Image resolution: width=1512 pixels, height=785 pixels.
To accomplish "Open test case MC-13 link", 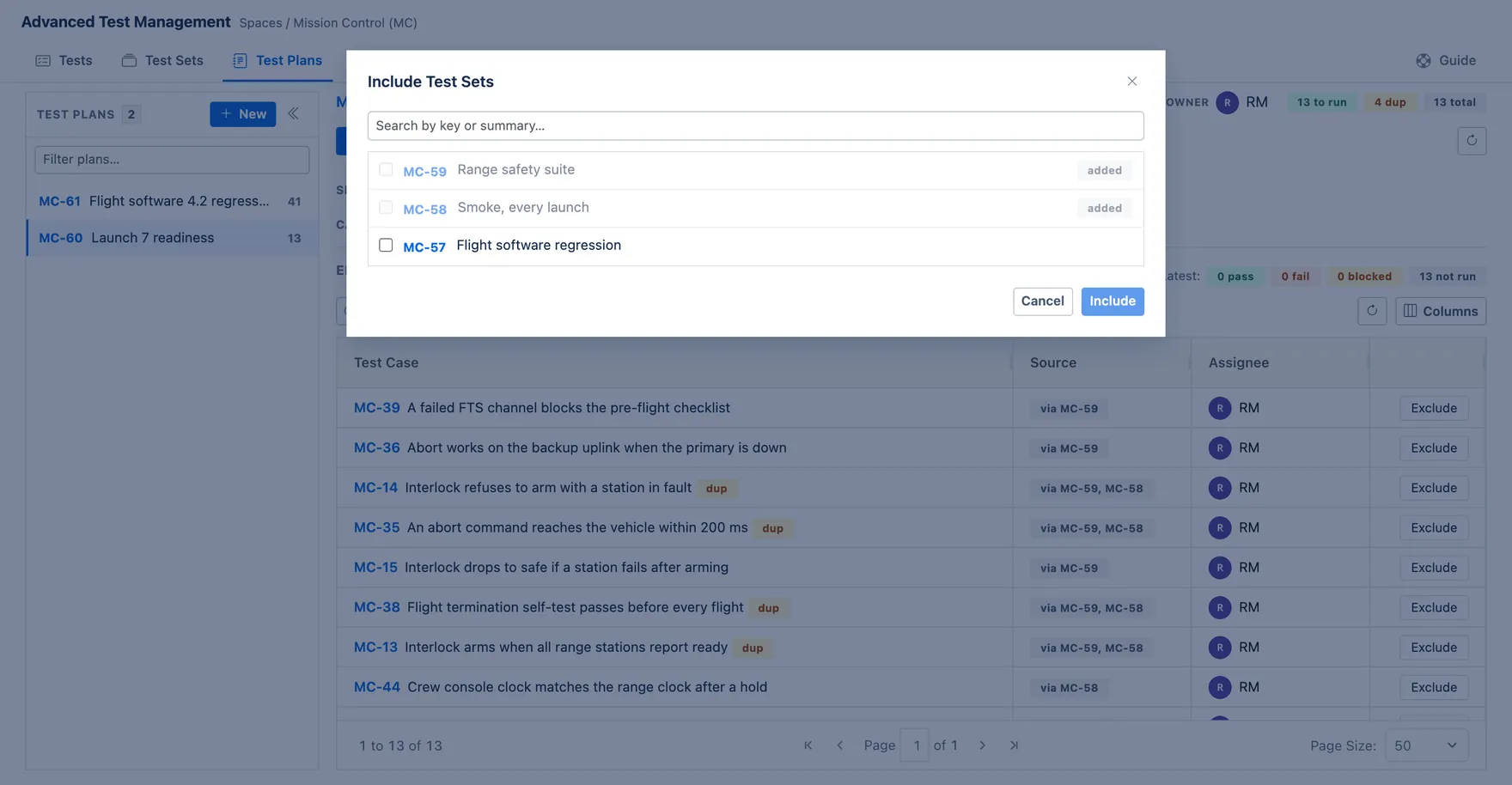I will 375,648.
